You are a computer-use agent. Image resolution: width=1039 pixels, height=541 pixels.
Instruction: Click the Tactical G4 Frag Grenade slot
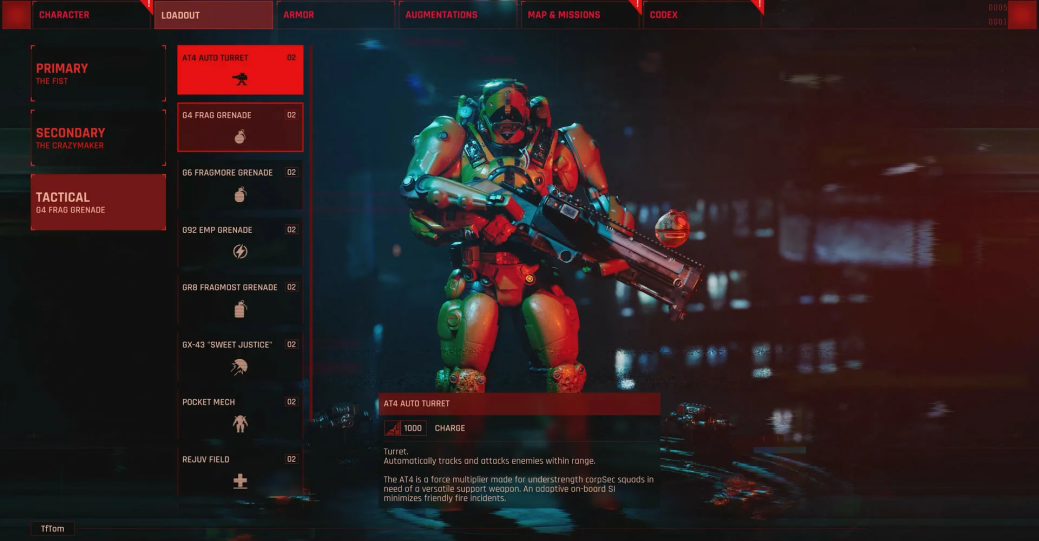98,202
